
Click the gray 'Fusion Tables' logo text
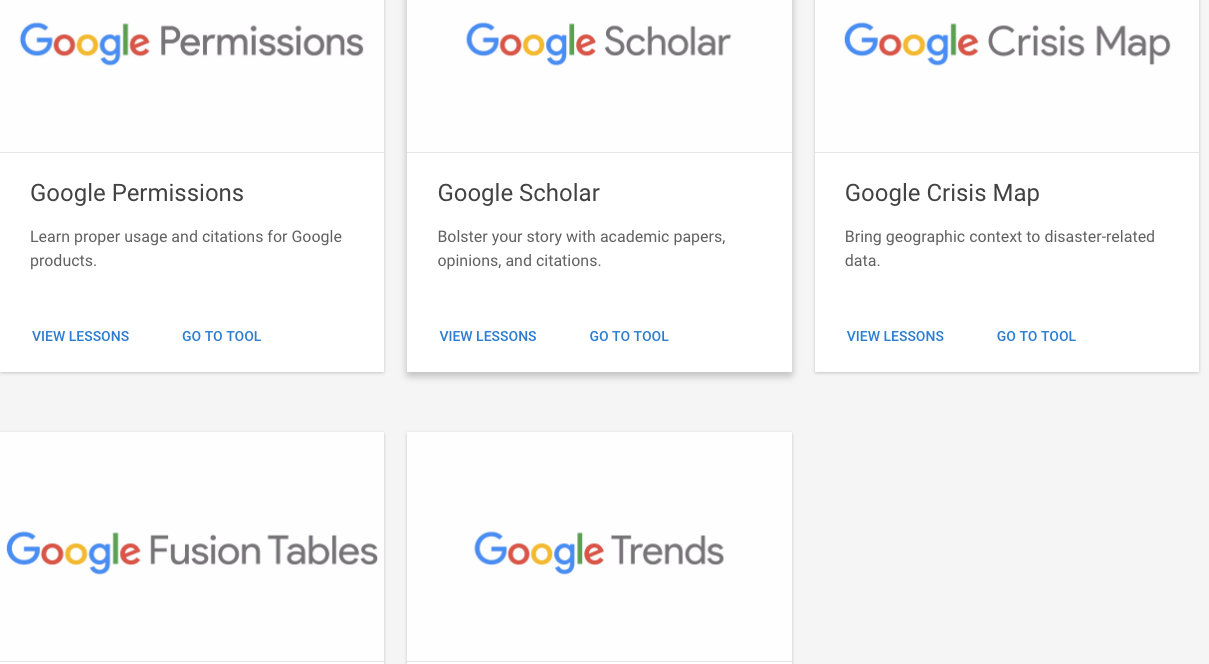point(263,551)
